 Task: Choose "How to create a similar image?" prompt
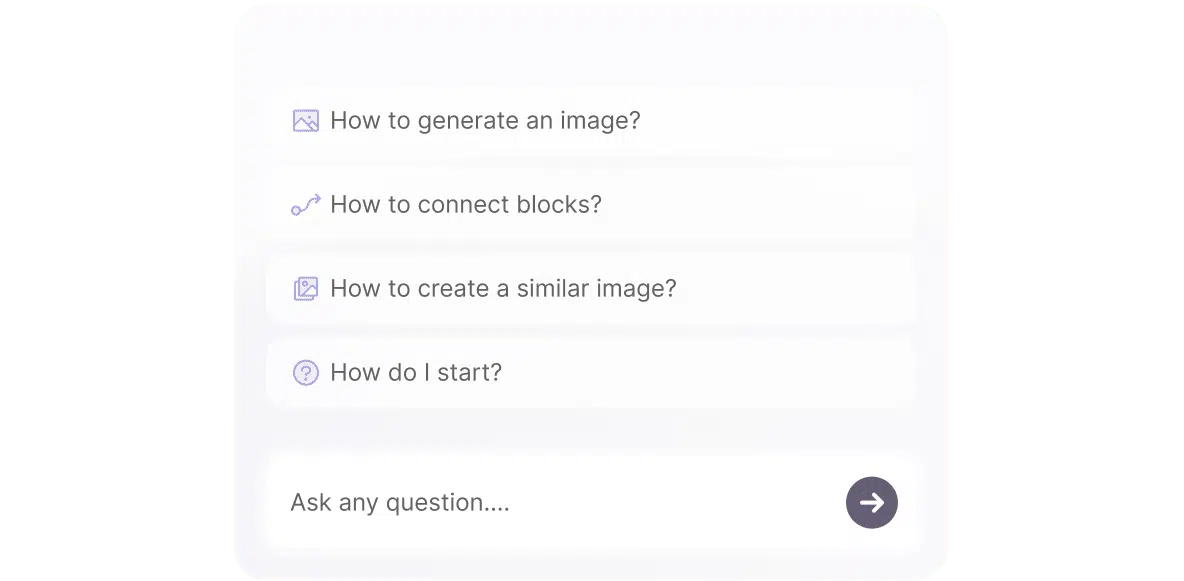coord(590,289)
